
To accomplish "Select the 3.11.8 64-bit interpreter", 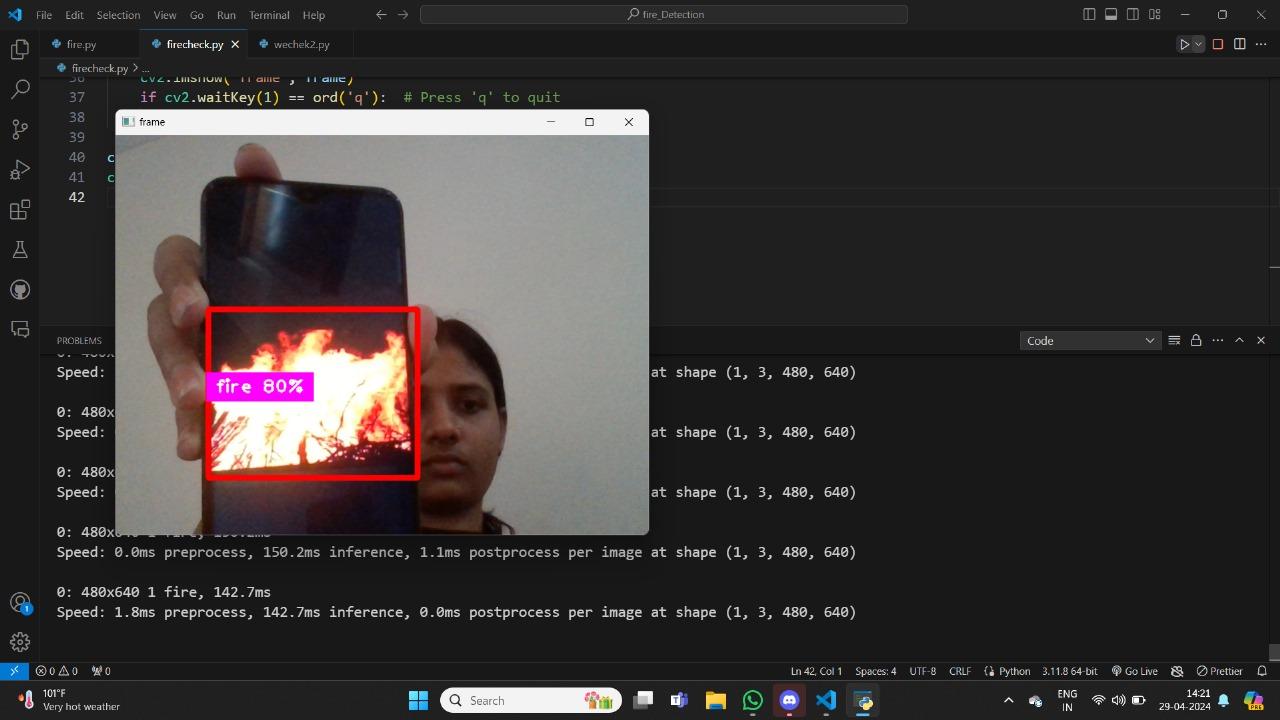I will (1070, 671).
